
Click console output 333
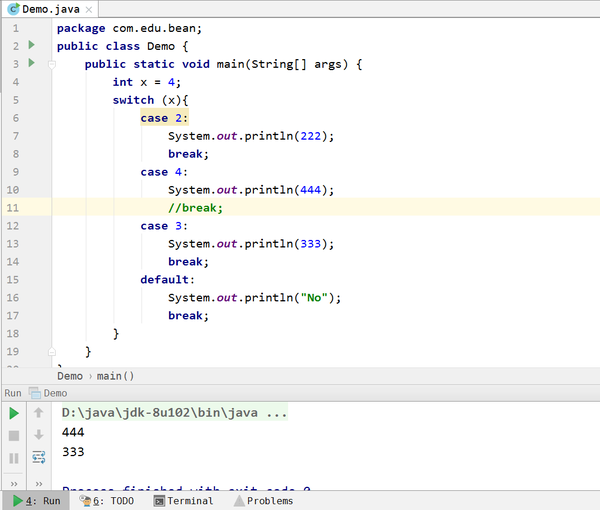point(73,452)
